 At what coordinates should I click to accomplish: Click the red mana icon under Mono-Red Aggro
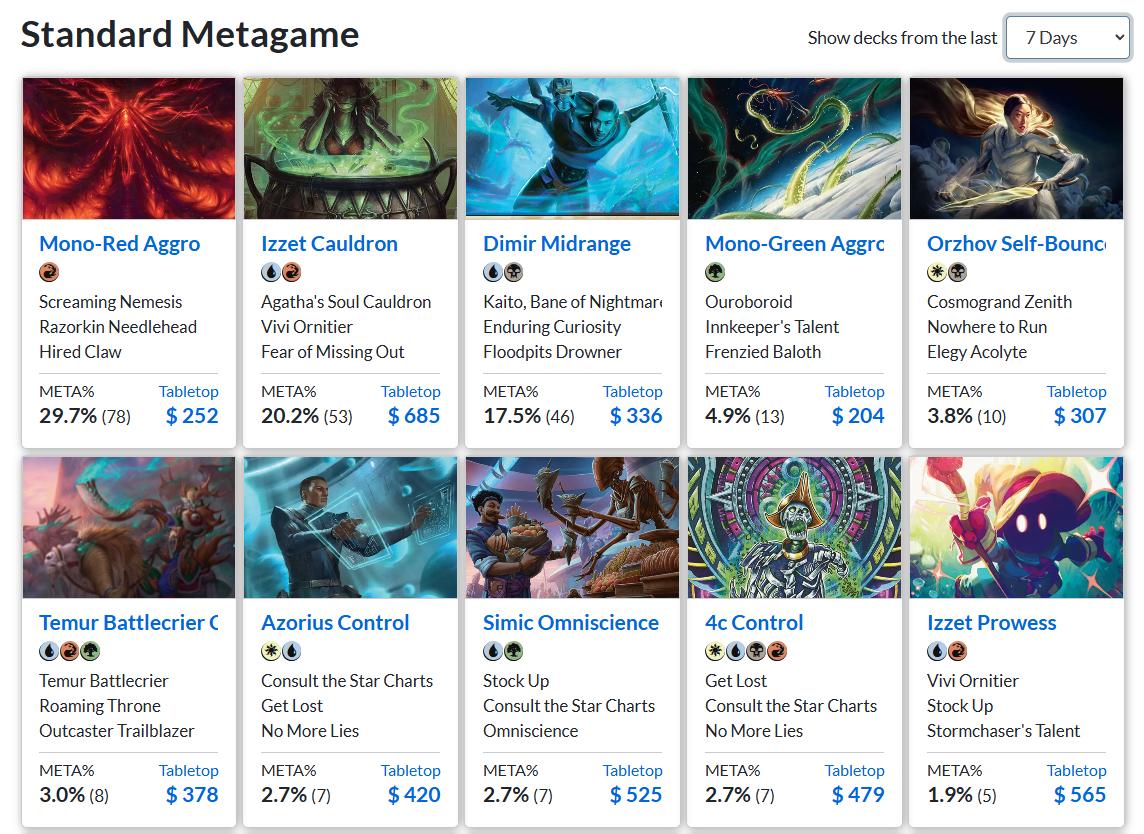coord(49,272)
